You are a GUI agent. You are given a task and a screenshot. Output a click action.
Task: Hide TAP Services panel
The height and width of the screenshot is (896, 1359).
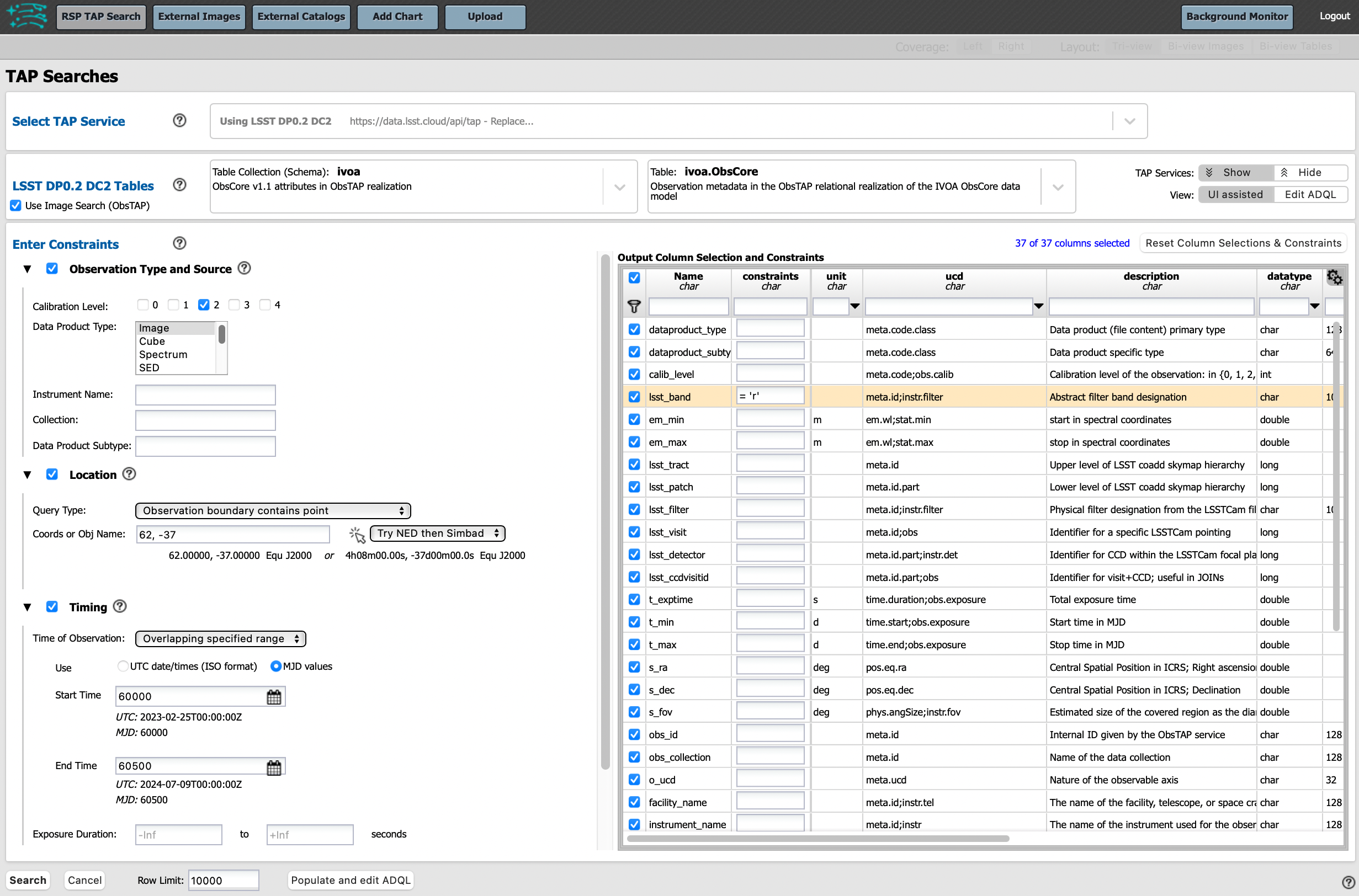(x=1310, y=173)
